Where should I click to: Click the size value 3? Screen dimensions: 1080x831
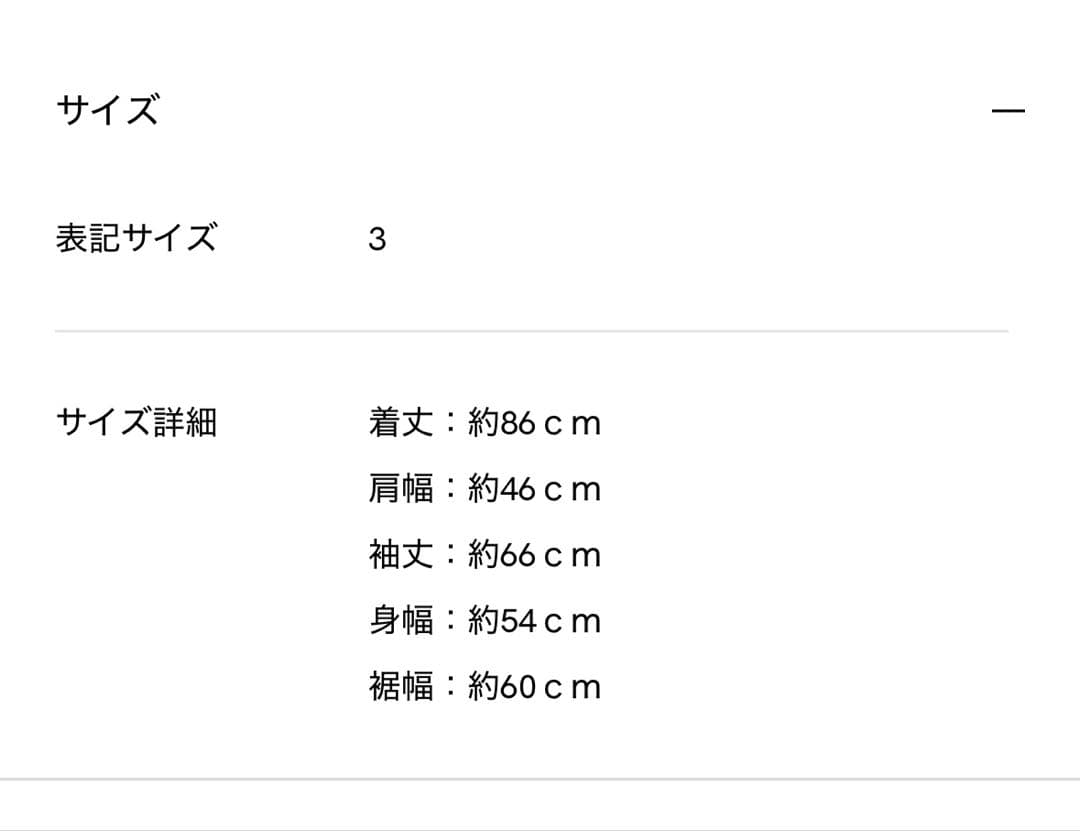click(378, 236)
